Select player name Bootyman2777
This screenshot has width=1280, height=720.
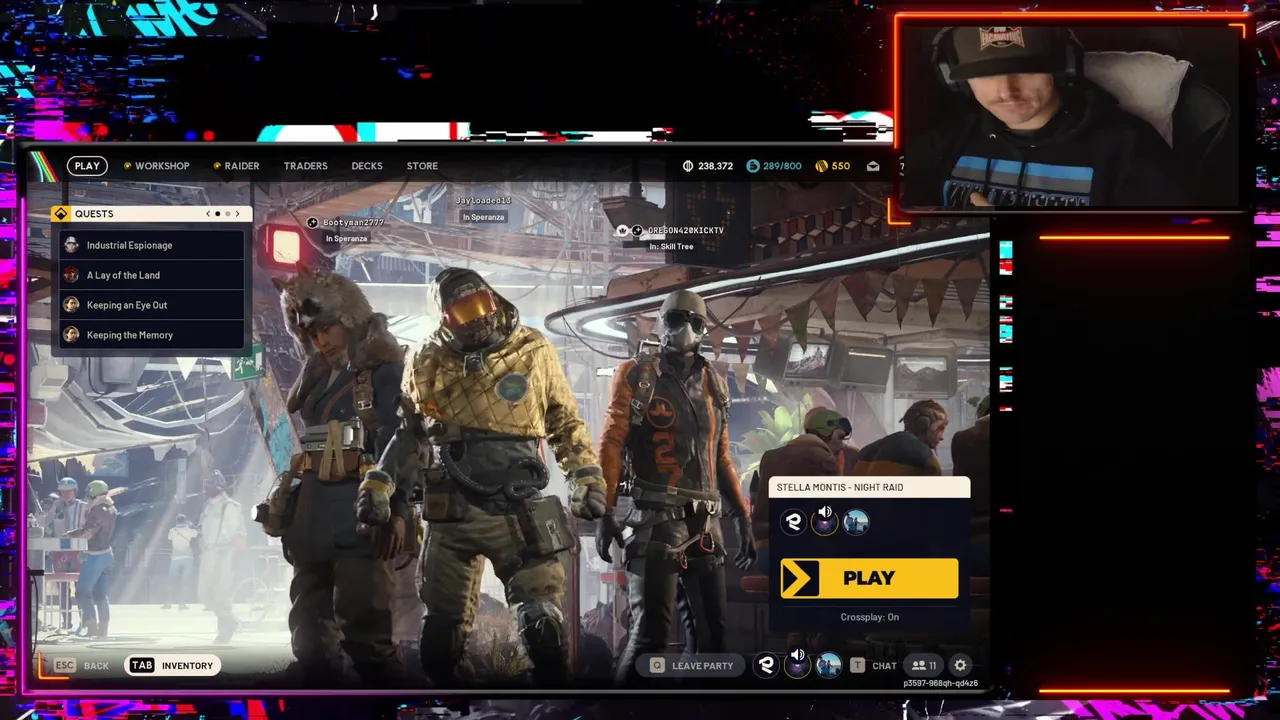(x=353, y=223)
